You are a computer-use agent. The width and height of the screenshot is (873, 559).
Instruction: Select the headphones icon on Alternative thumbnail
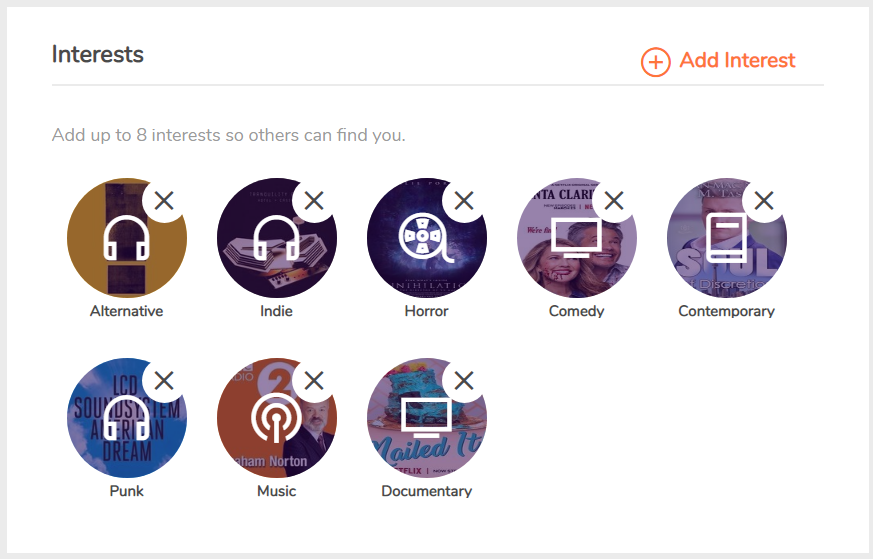tap(127, 237)
